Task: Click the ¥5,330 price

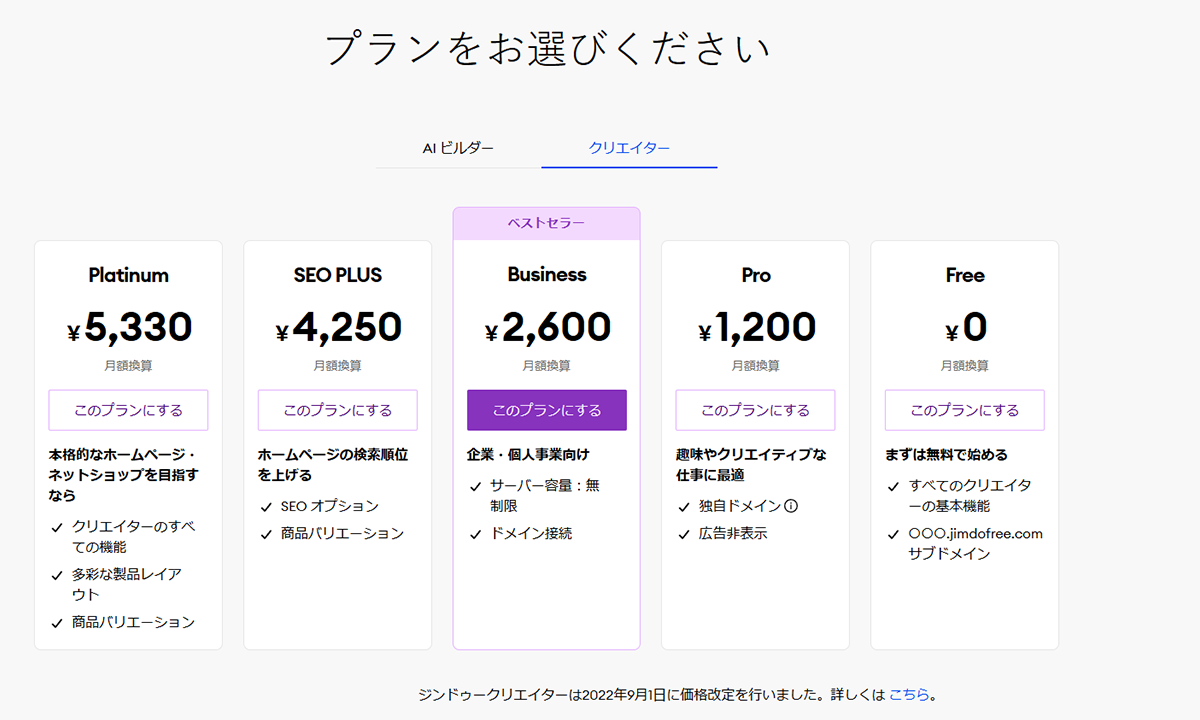Action: (130, 327)
